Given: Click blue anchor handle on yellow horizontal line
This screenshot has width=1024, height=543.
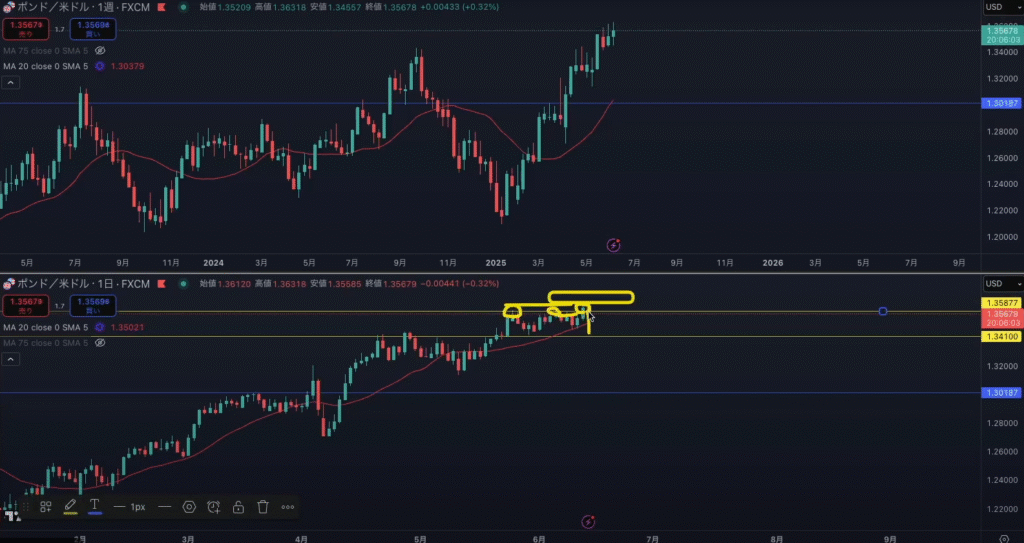Looking at the screenshot, I should point(883,311).
